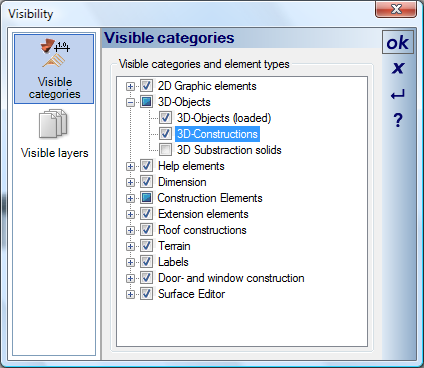Expand the Roof constructions node
This screenshot has height=368, width=424.
pyautogui.click(x=130, y=230)
